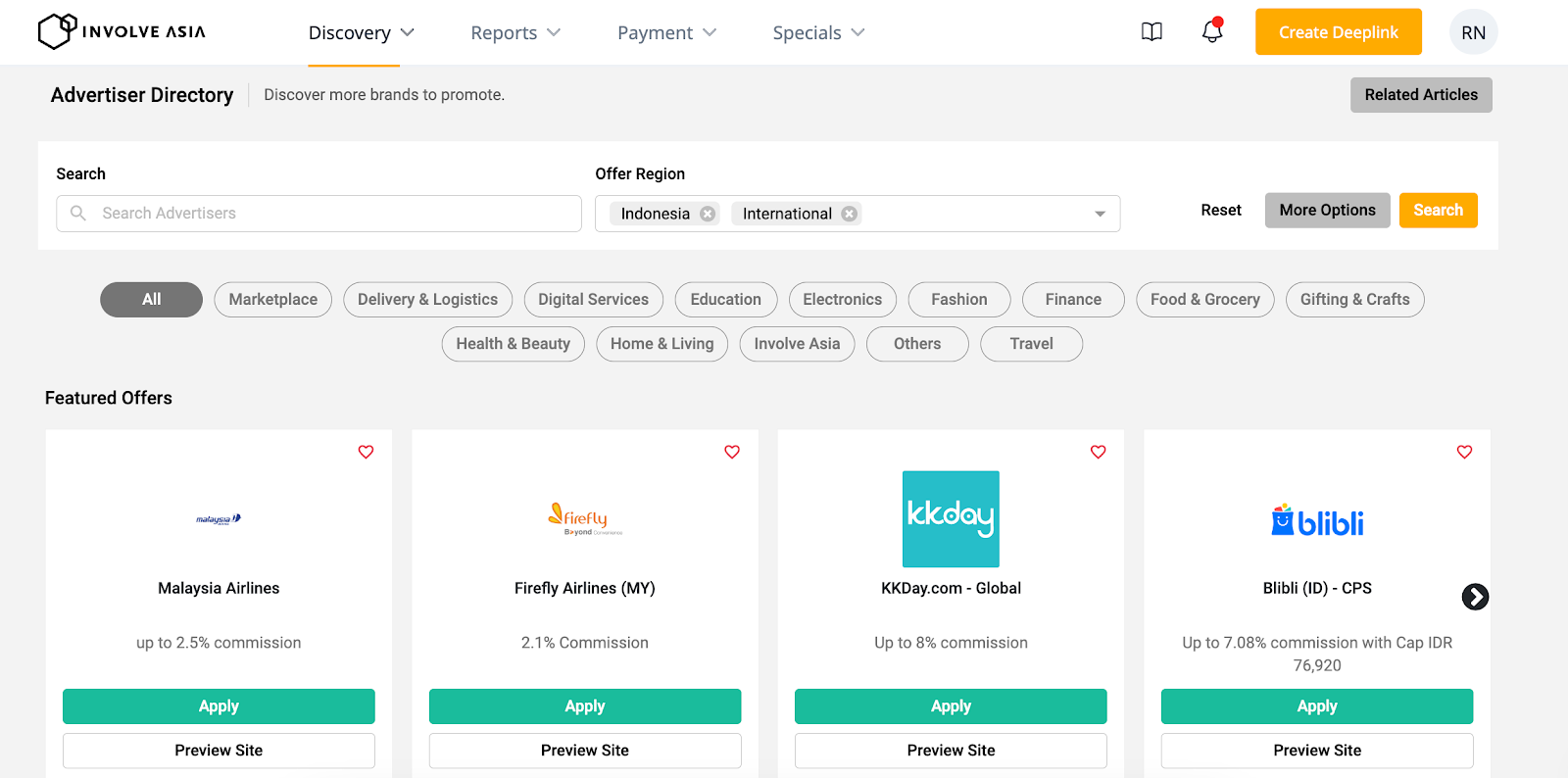The image size is (1568, 778).
Task: Remove the Indonesia region tag
Action: (708, 214)
